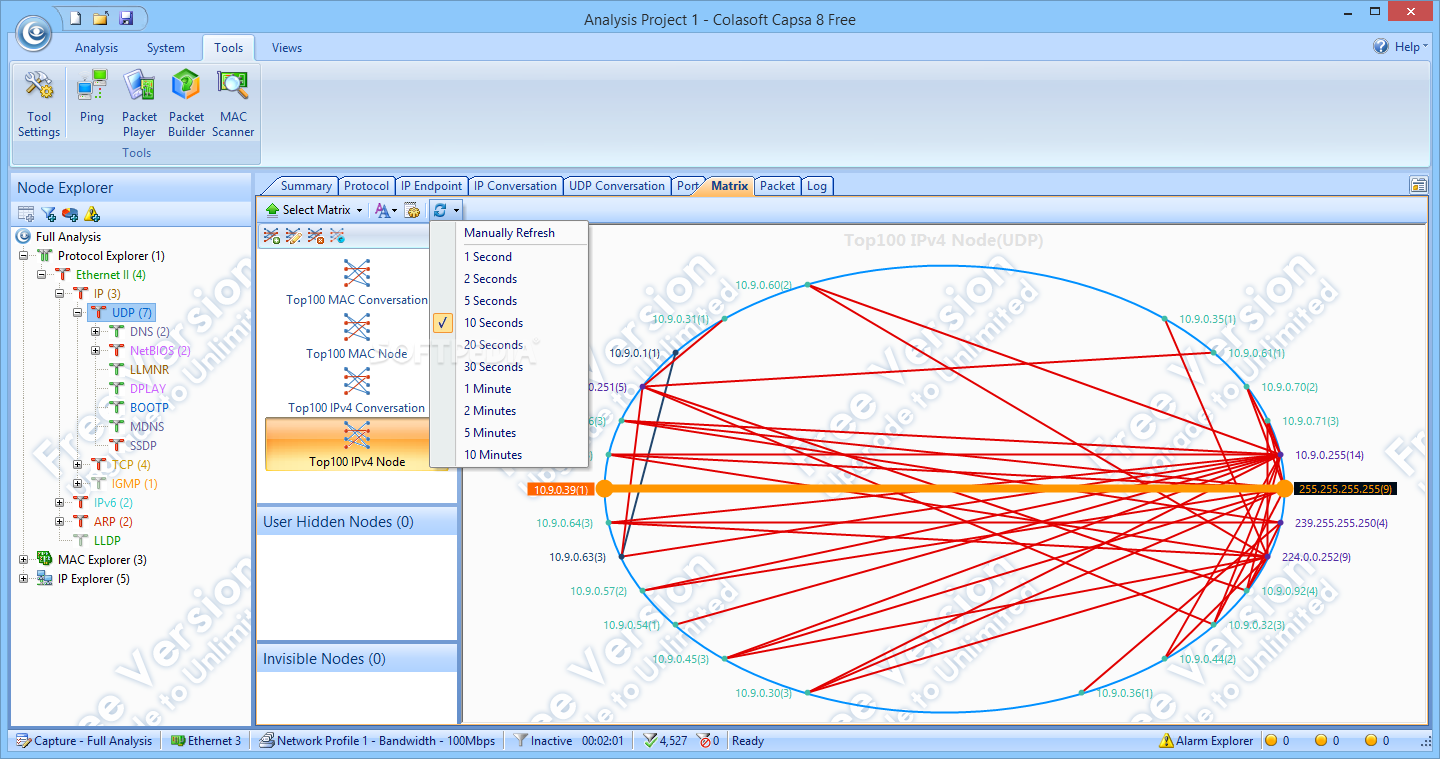Open the Capsa application menu orb

(32, 31)
